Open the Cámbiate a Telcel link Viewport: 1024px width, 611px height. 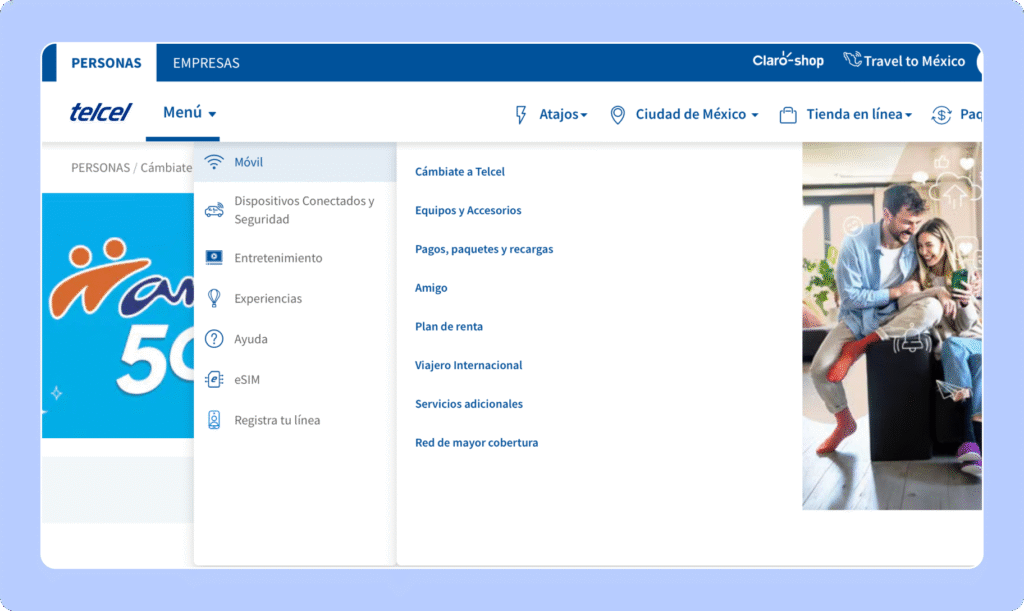(460, 172)
